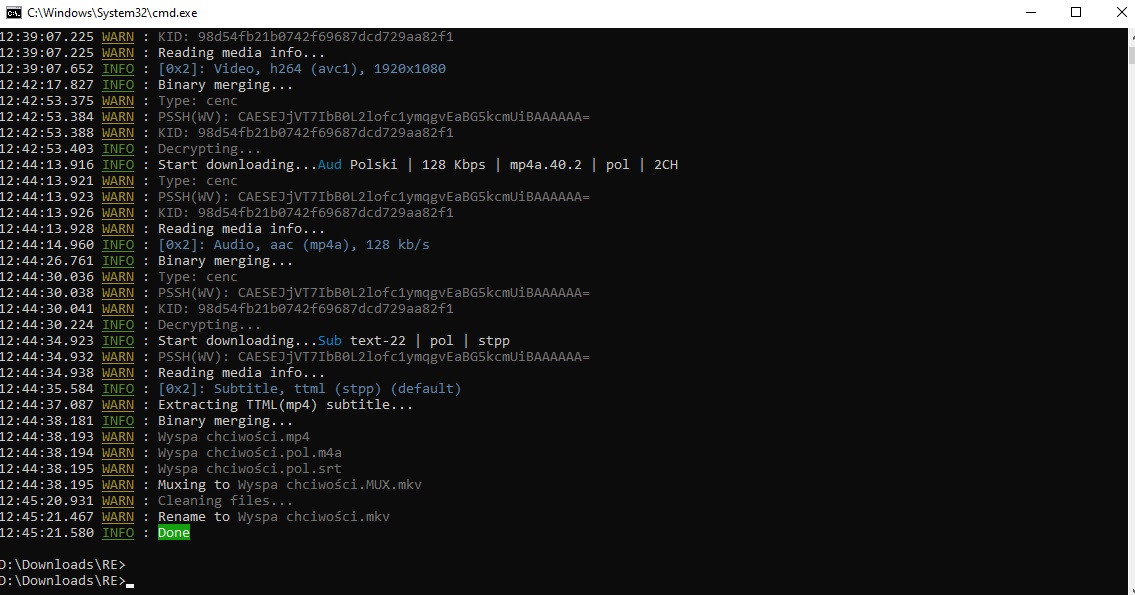The width and height of the screenshot is (1135, 595).
Task: Click the blue Sub label before text-22
Action: click(x=330, y=341)
